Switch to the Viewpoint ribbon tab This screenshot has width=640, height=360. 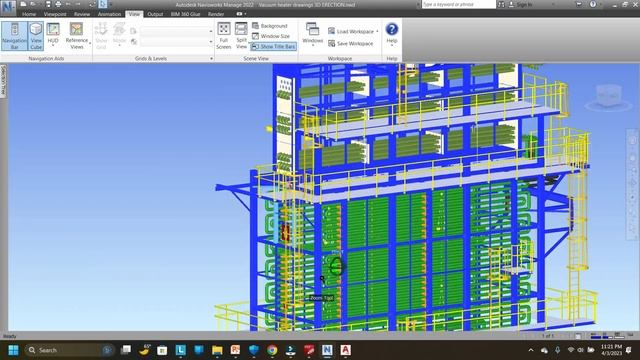pos(55,14)
